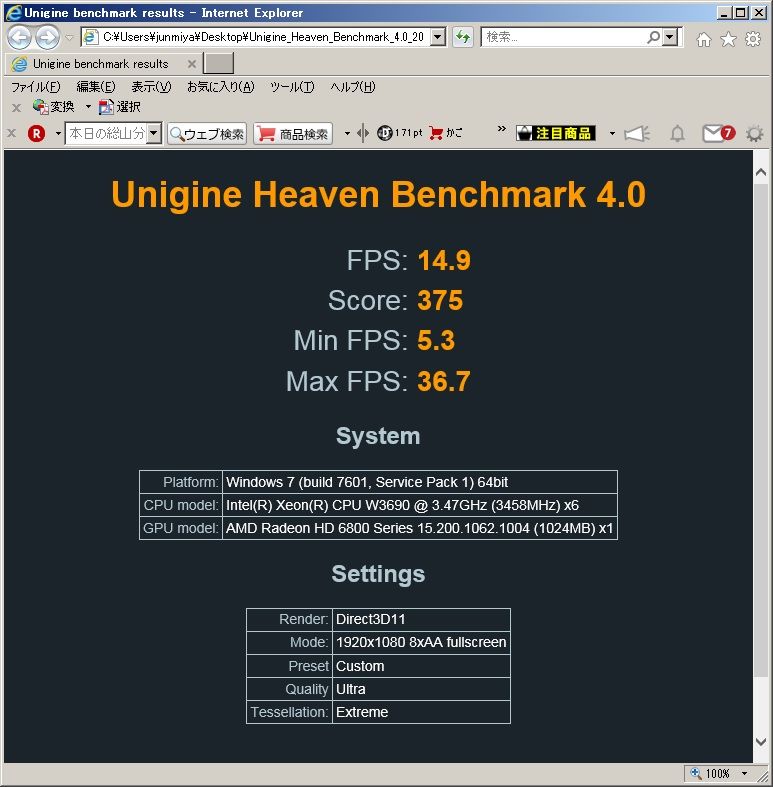This screenshot has height=787, width=773.
Task: Open the IE Tools gear icon
Action: point(752,39)
